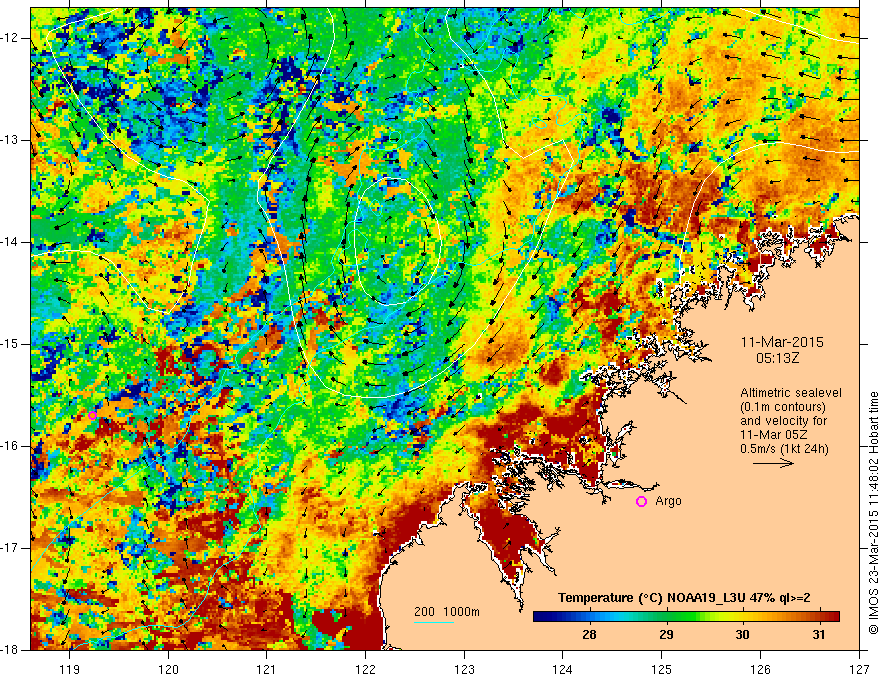880x680 pixels.
Task: Click the velocity reference arrow in the legend
Action: pyautogui.click(x=773, y=463)
